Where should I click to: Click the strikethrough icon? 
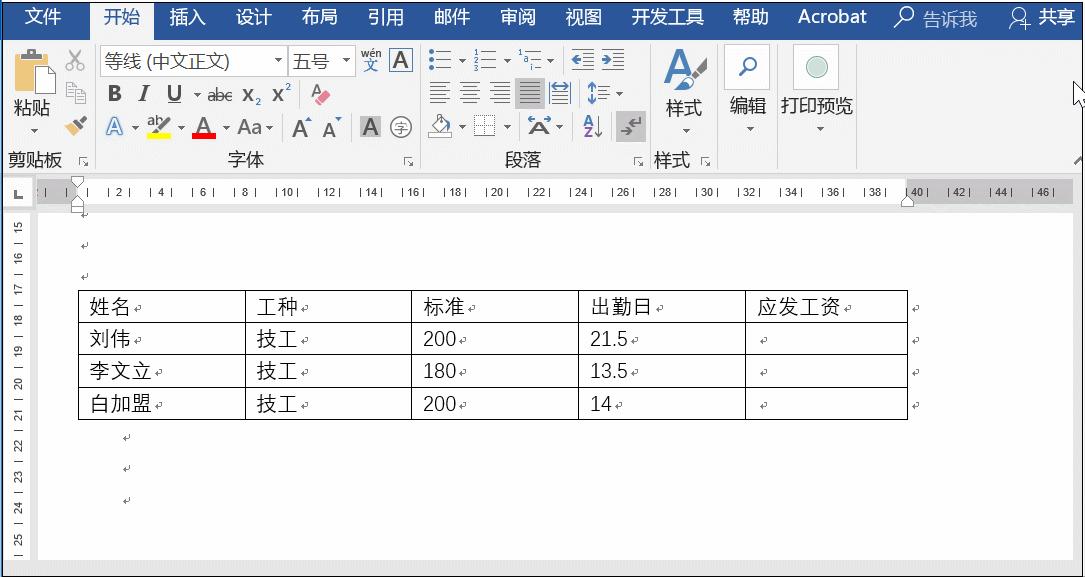(x=219, y=93)
